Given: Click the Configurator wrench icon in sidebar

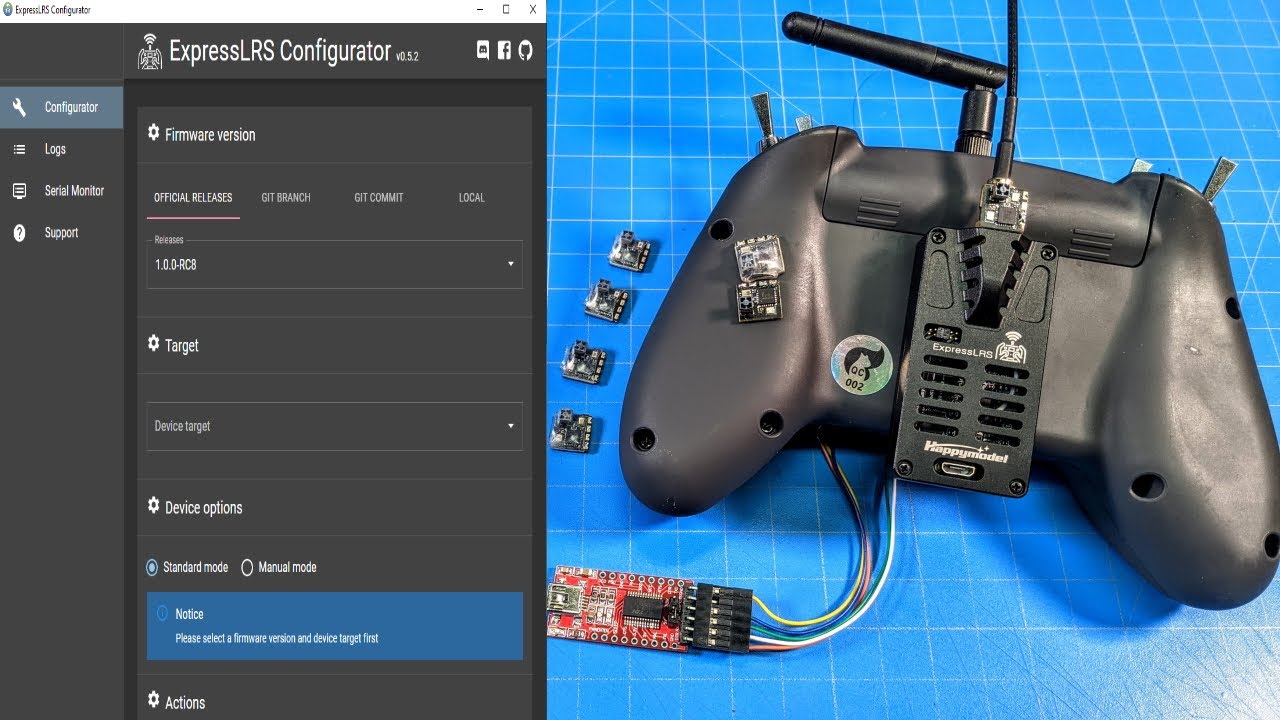Looking at the screenshot, I should [x=19, y=107].
